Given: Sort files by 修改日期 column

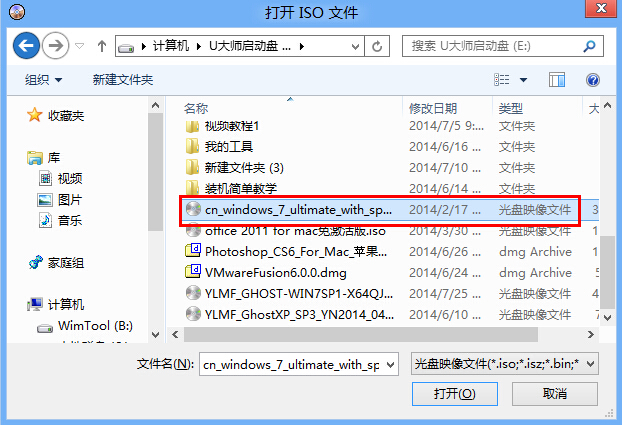Looking at the screenshot, I should tap(433, 108).
